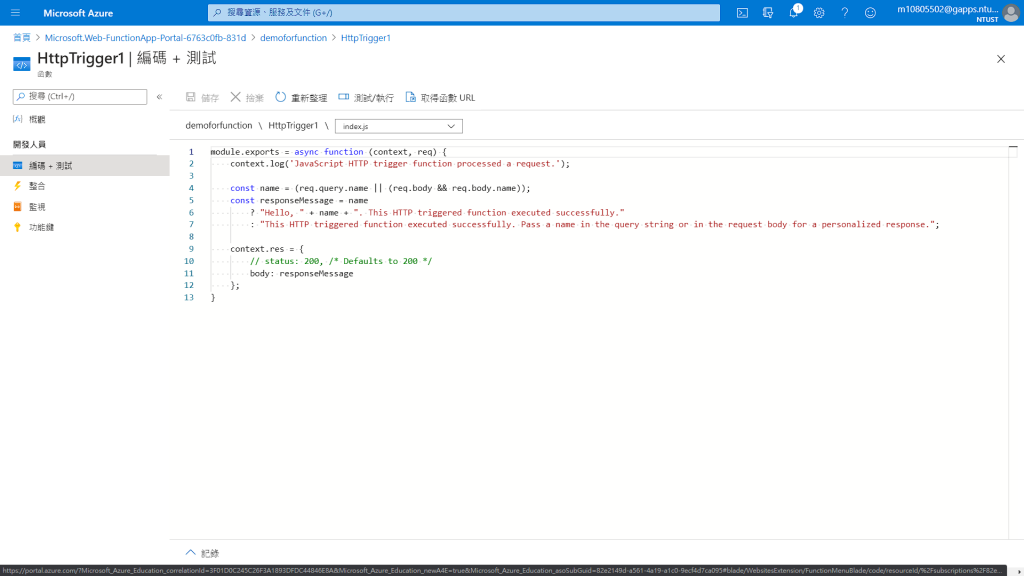Click the editor overview ruler at top right

pos(1013,152)
